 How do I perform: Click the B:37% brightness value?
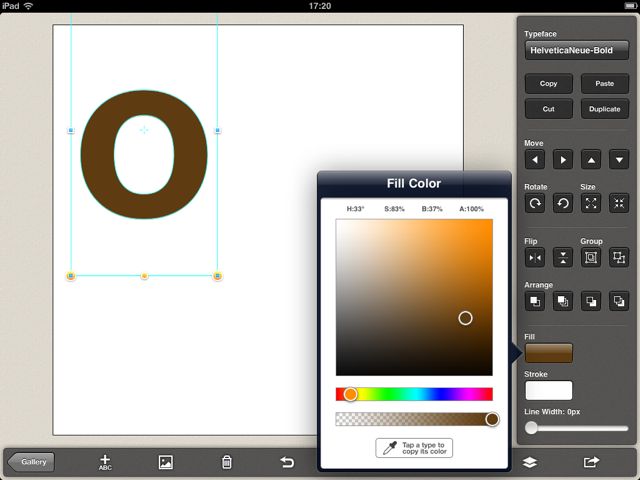coord(432,209)
